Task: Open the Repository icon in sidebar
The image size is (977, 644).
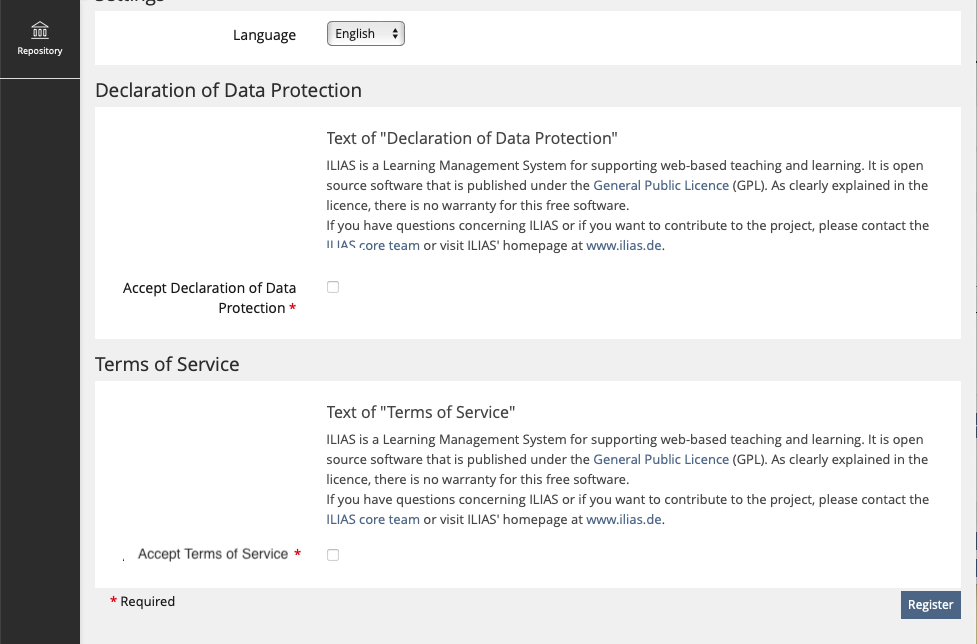Action: coord(39,30)
